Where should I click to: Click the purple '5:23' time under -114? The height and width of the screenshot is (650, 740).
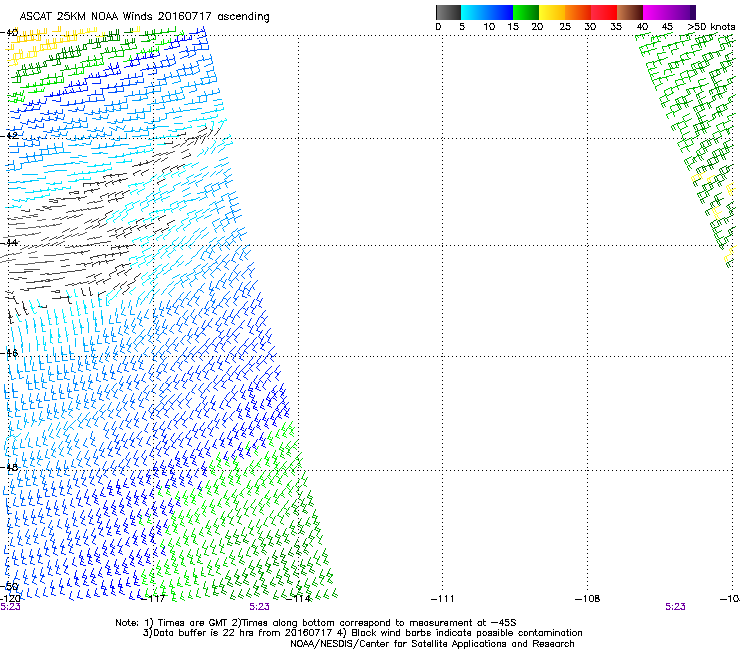coord(260,607)
